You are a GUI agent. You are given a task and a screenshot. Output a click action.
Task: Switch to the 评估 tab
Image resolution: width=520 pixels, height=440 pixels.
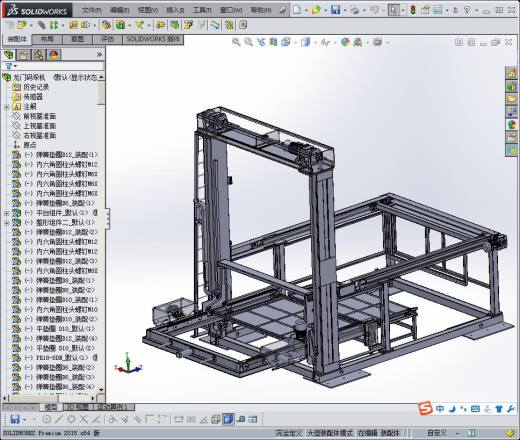point(107,39)
